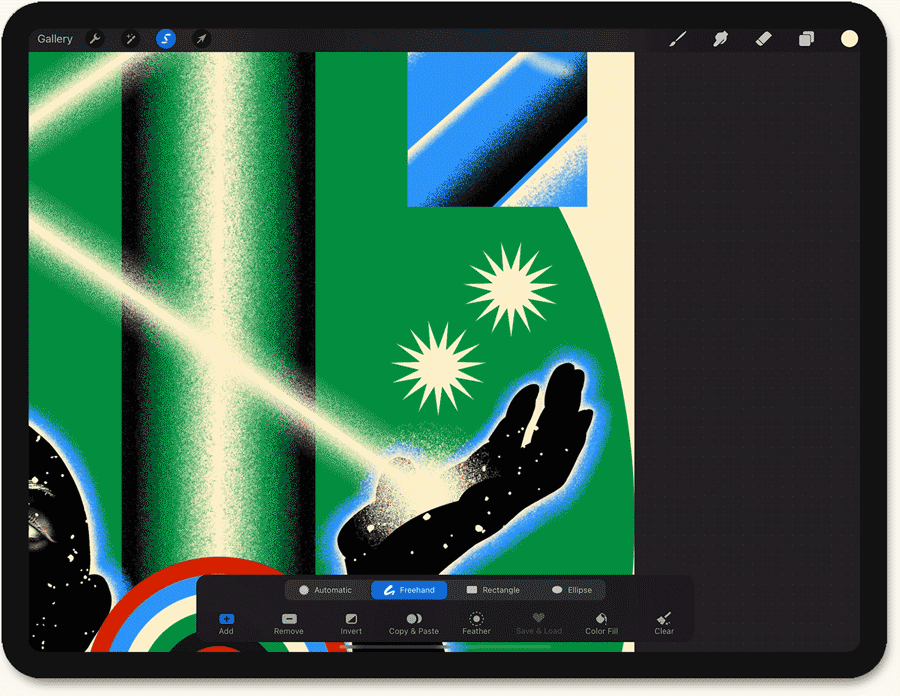
Task: Open Feather selection option
Action: coord(476,624)
